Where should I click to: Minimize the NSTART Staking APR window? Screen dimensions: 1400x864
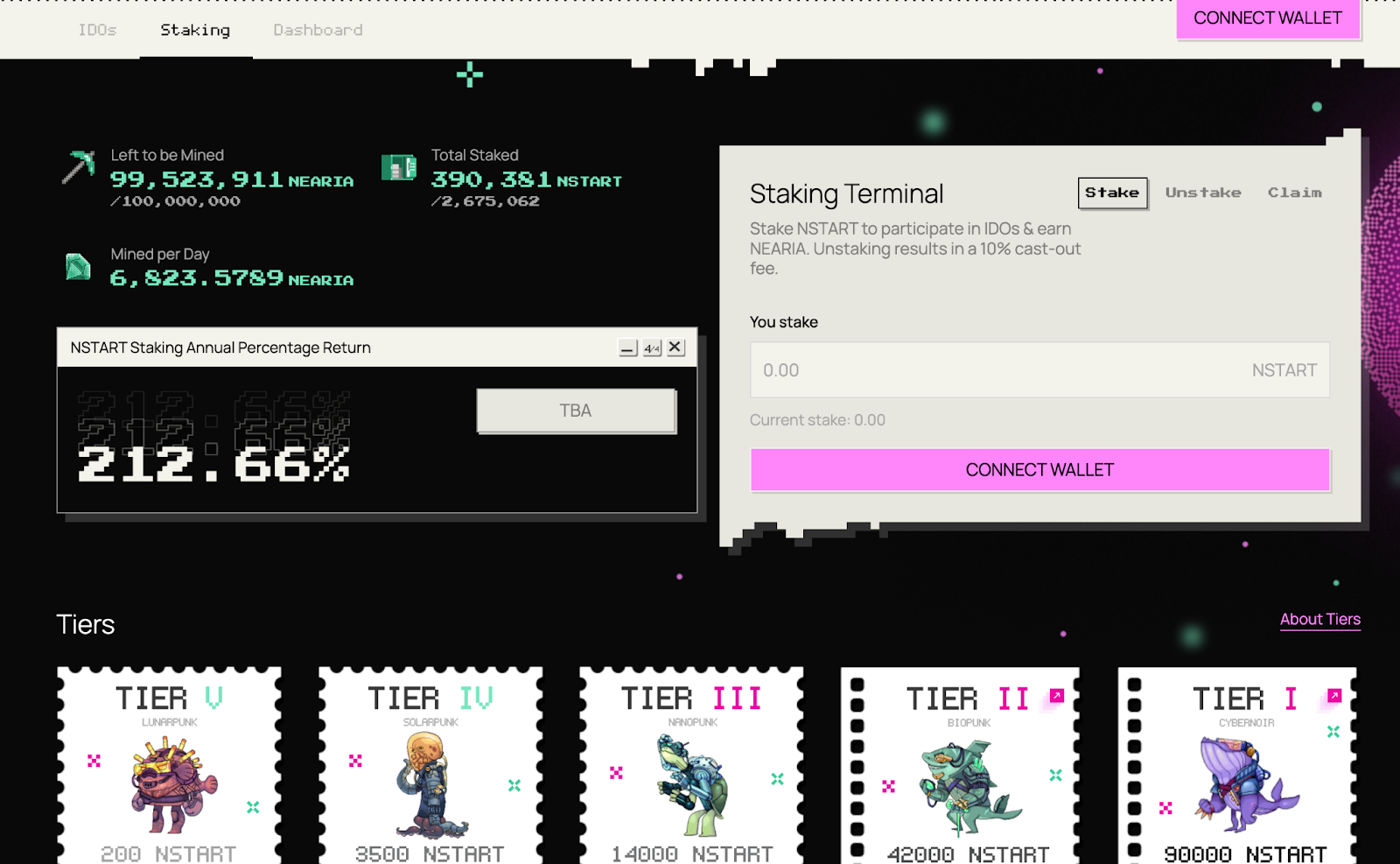(x=627, y=348)
